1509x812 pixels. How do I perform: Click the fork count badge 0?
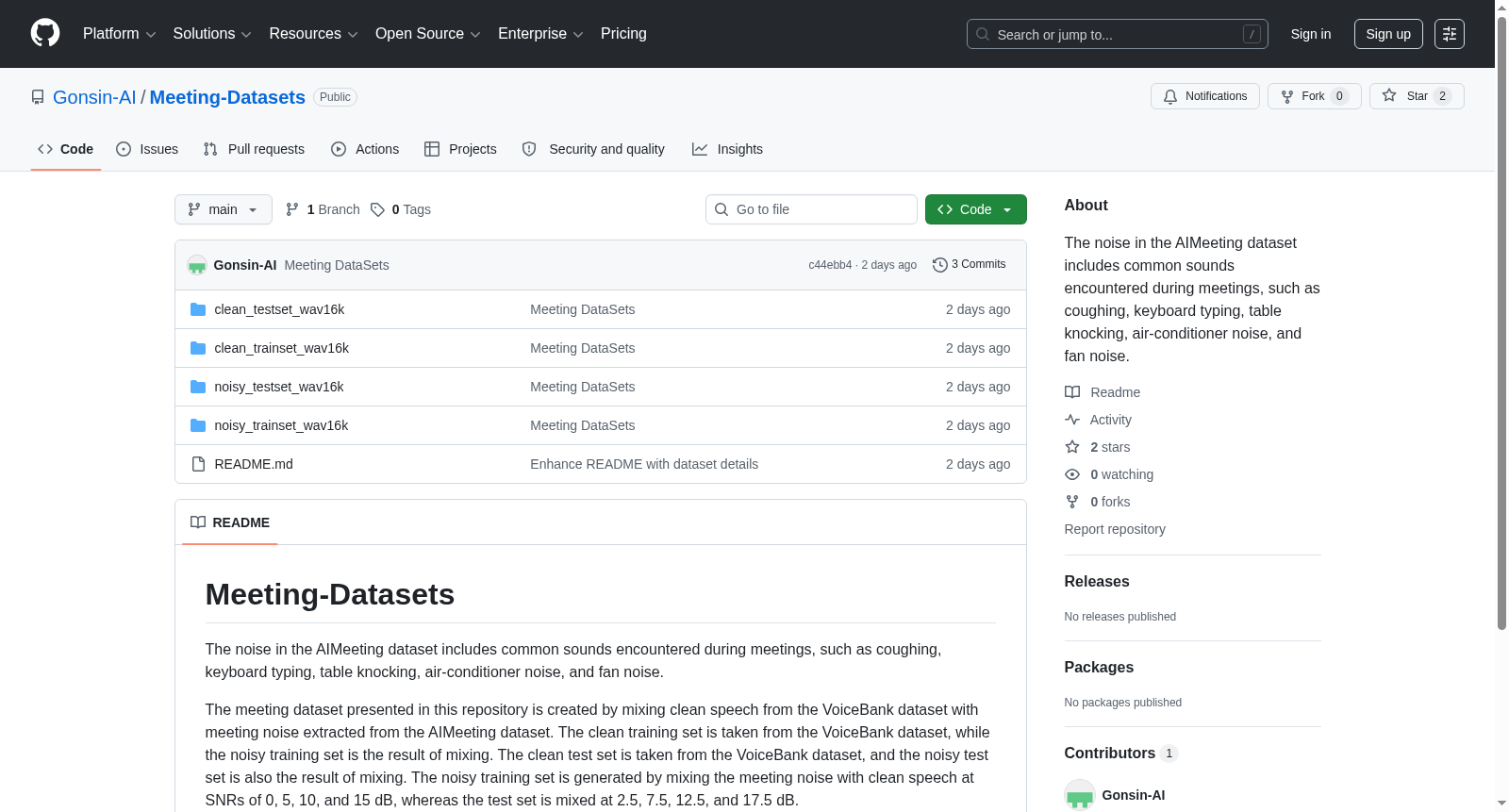click(x=1339, y=96)
